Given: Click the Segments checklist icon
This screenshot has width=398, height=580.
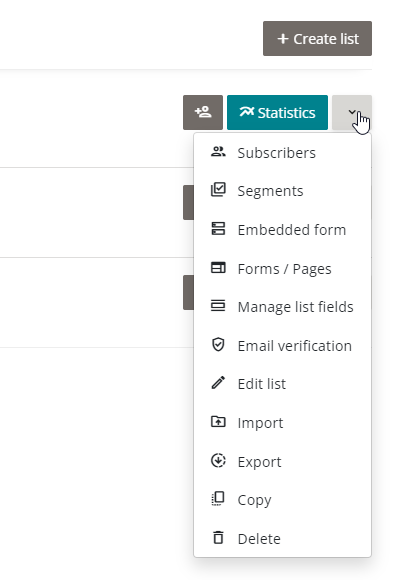Looking at the screenshot, I should pos(218,189).
